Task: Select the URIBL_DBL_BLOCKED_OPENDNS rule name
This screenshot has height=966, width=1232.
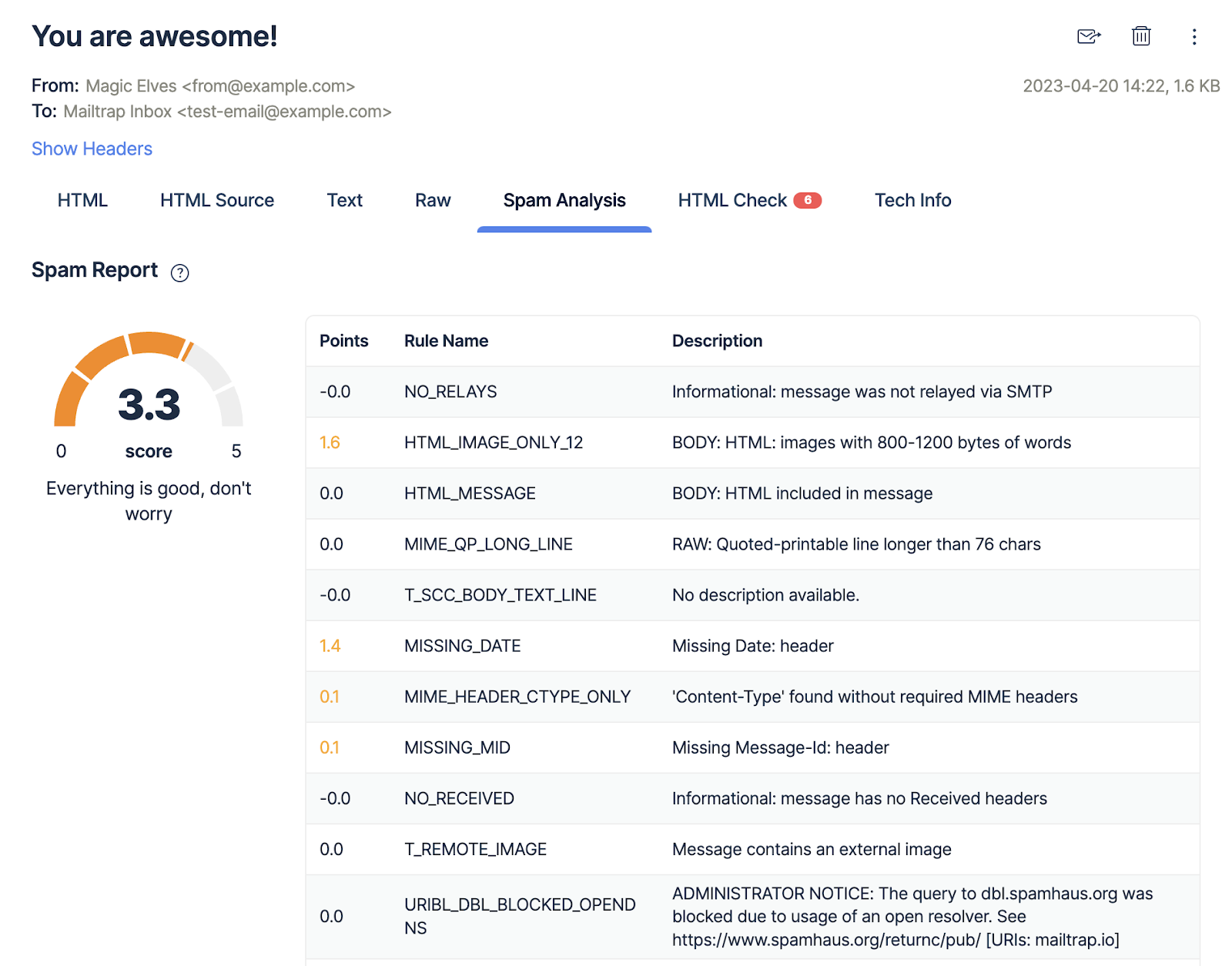Action: coord(520,916)
